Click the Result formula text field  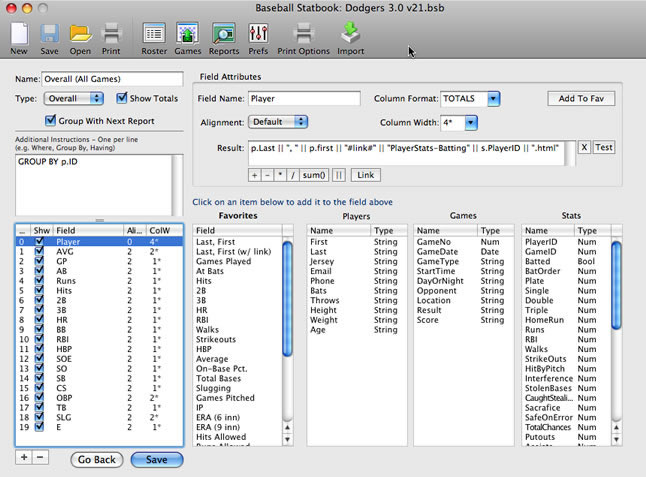tap(406, 153)
